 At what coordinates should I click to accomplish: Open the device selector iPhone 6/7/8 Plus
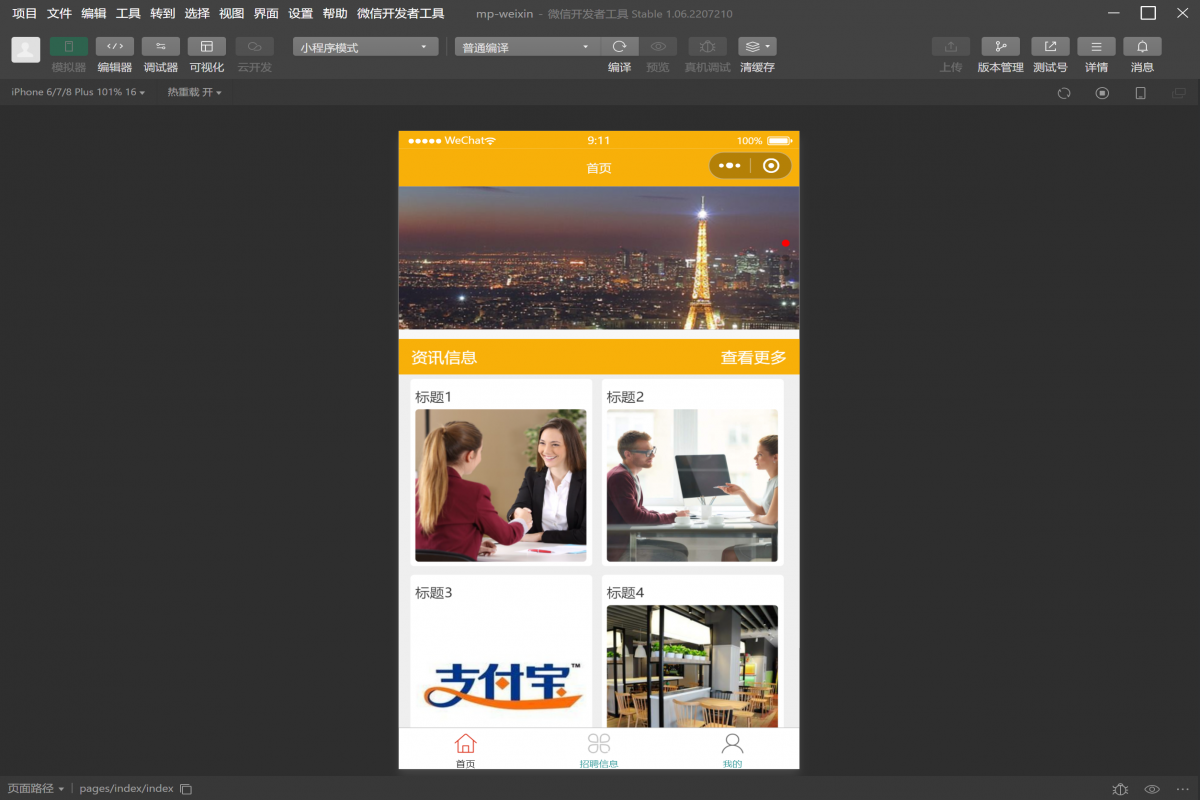(x=78, y=92)
